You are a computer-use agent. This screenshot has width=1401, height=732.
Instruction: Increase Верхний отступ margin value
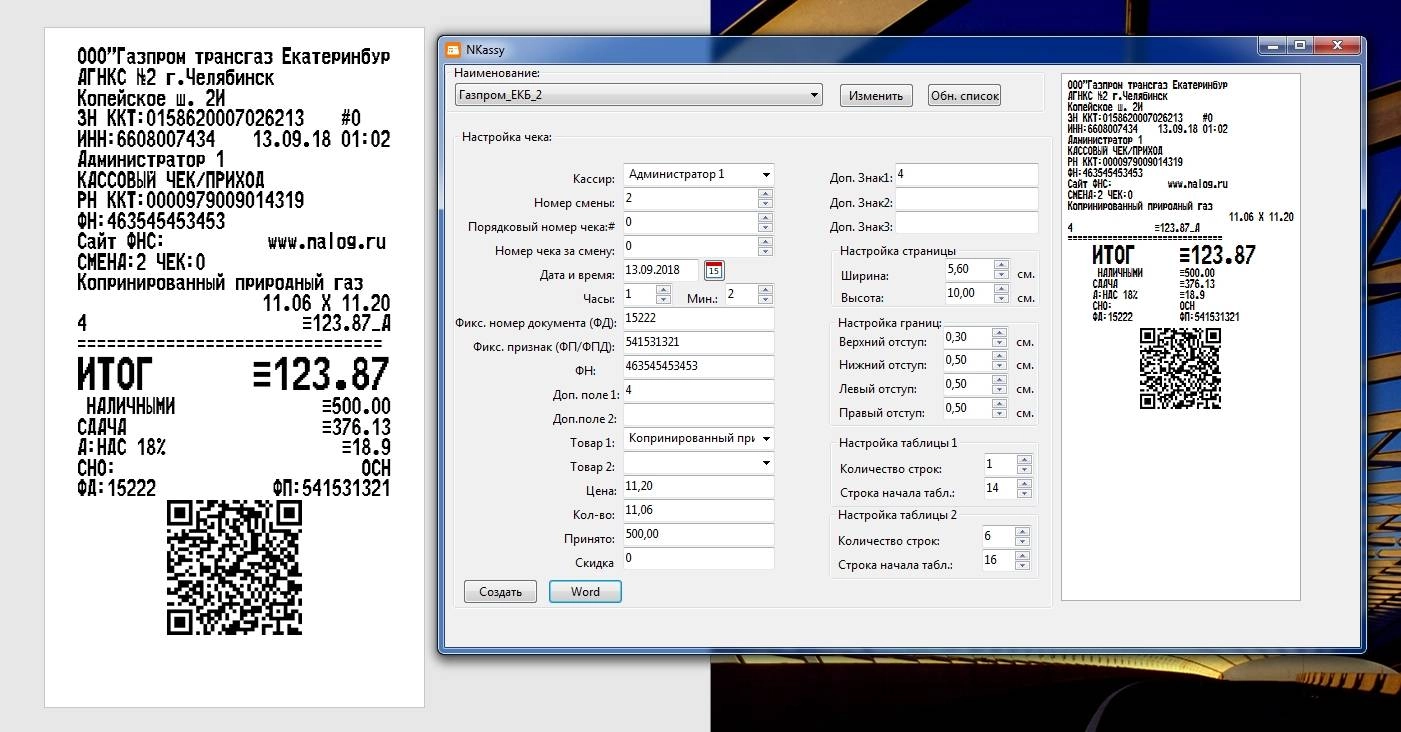[1001, 333]
